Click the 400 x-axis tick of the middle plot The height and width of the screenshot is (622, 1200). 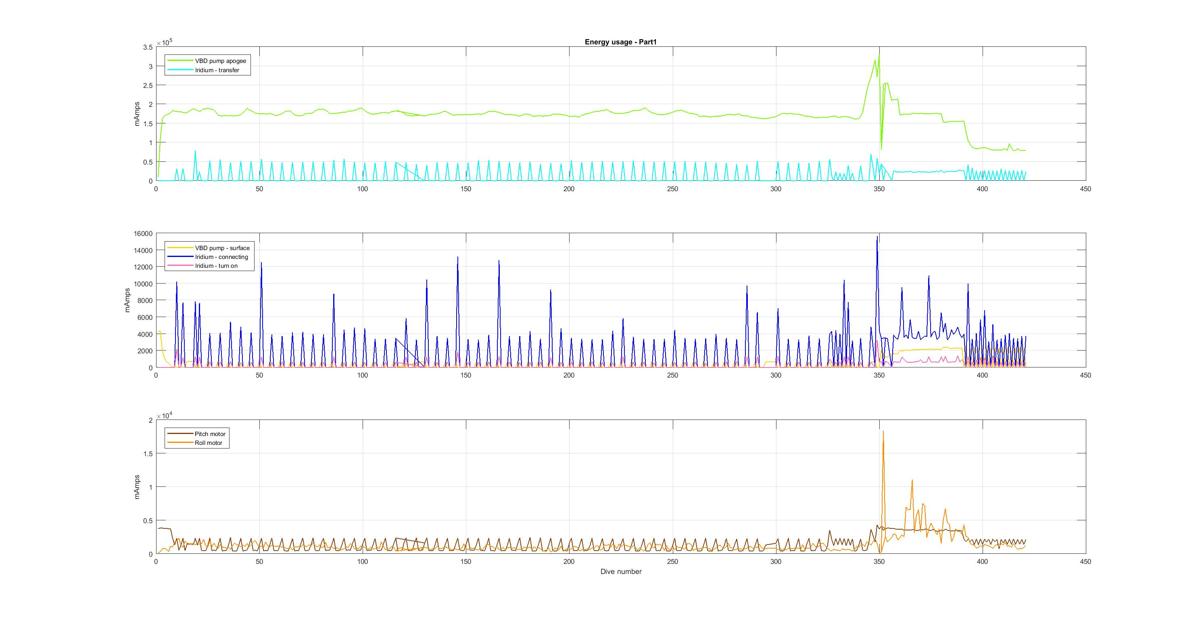(x=982, y=375)
